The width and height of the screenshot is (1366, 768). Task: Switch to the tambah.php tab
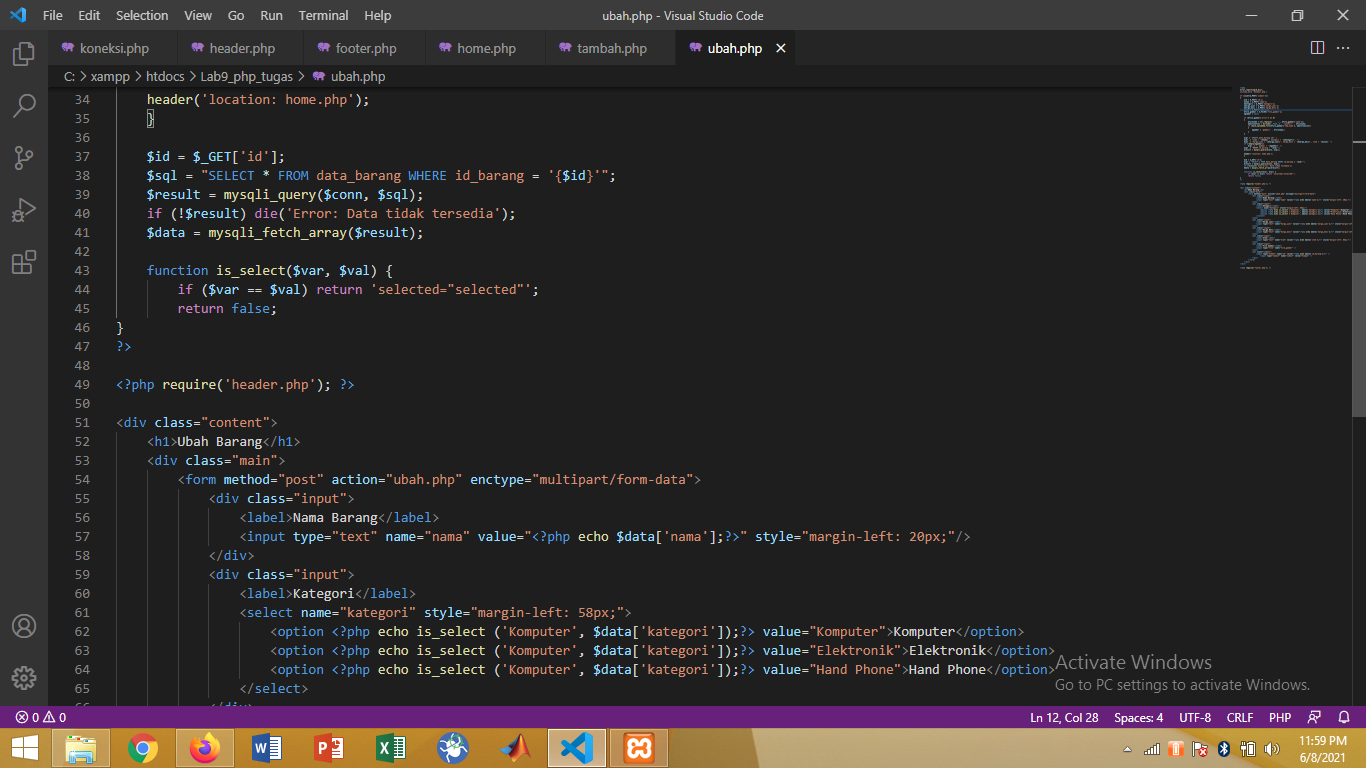(611, 48)
